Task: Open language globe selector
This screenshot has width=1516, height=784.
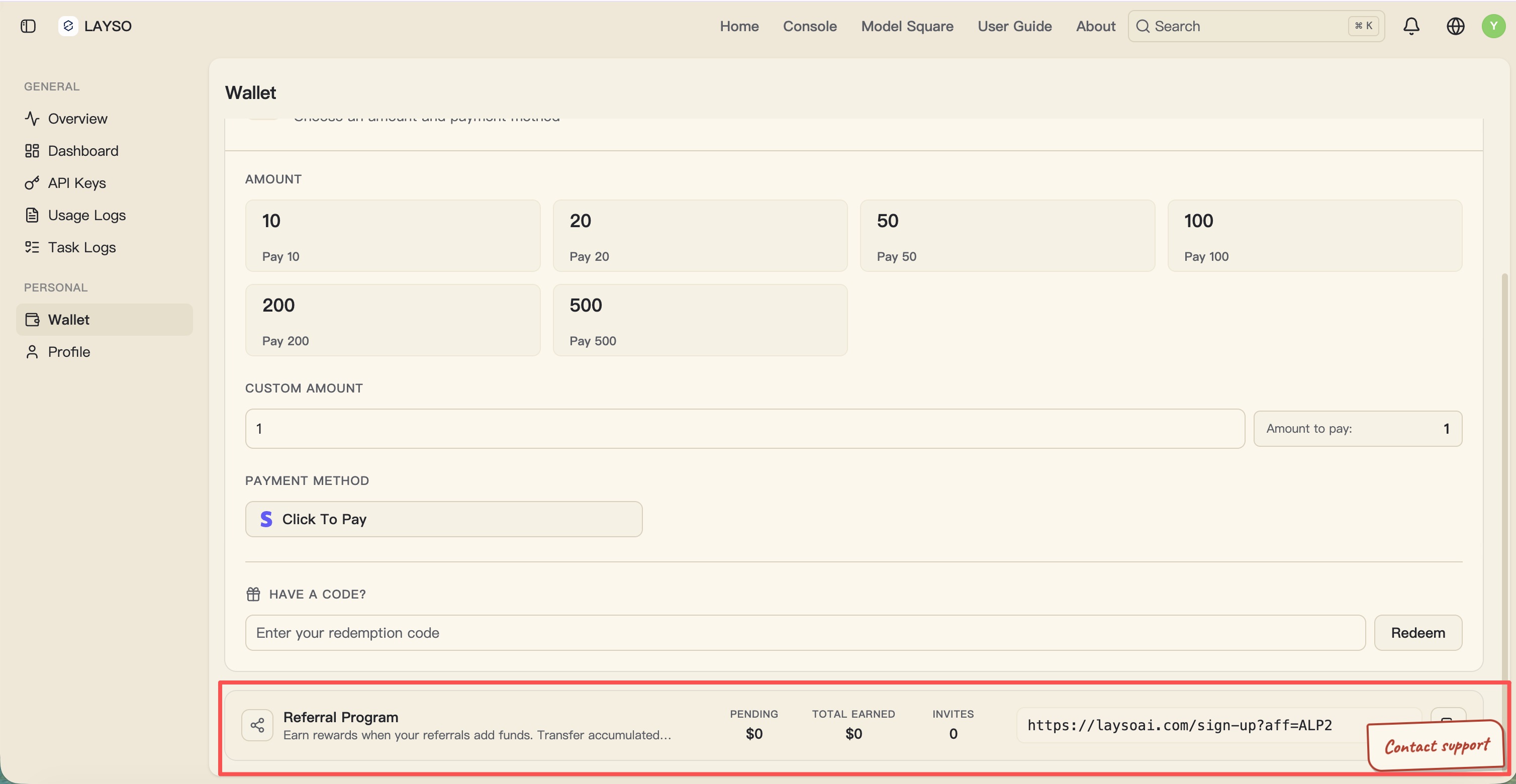Action: (1455, 26)
